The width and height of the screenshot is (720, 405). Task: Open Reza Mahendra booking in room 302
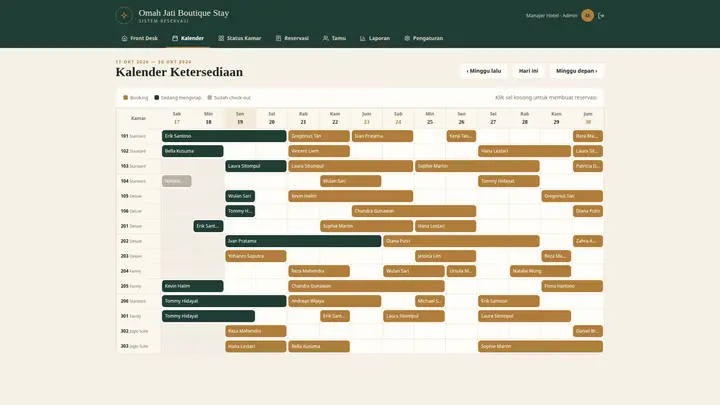[256, 331]
